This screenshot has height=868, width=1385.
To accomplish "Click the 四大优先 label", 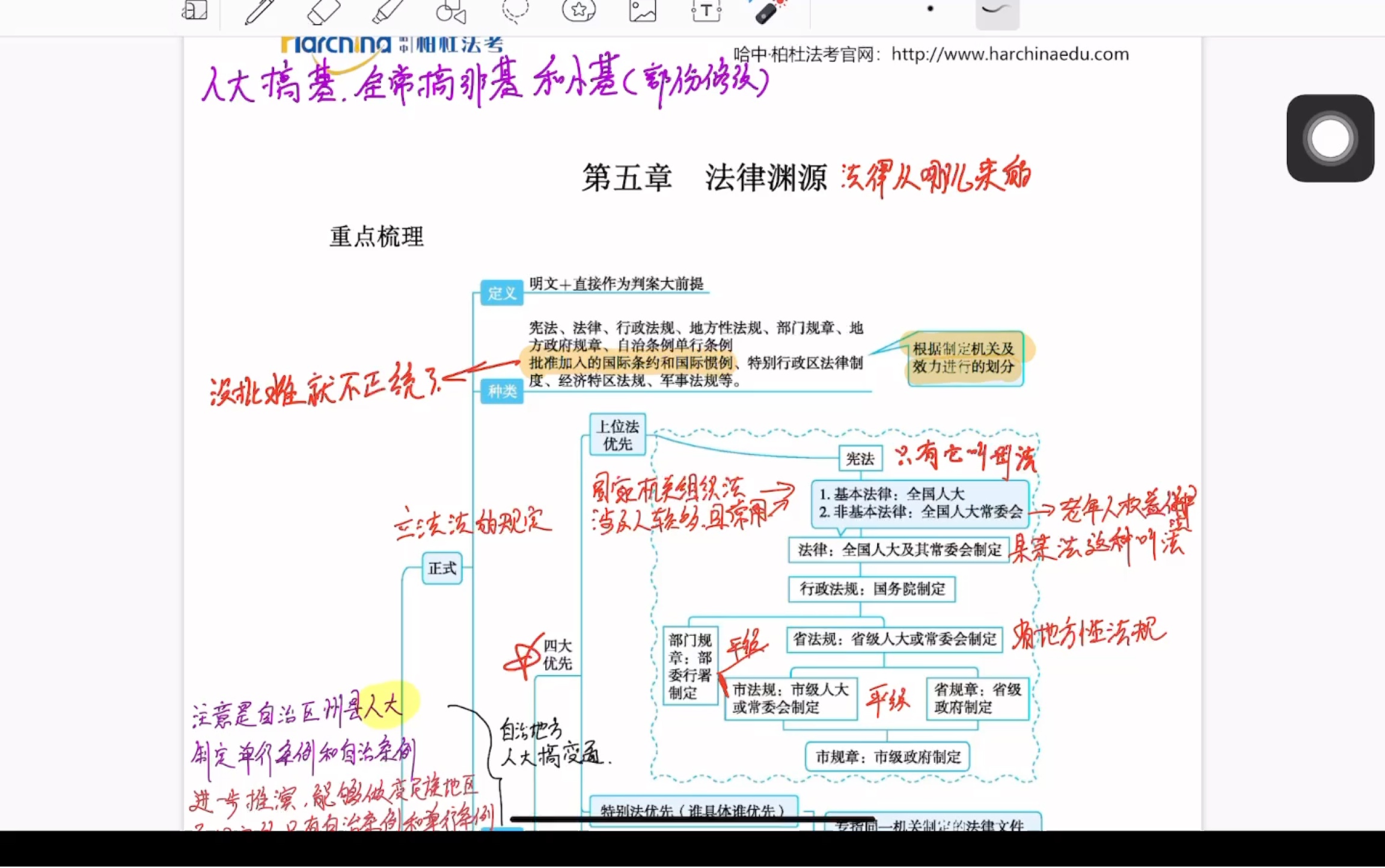I will [x=557, y=655].
